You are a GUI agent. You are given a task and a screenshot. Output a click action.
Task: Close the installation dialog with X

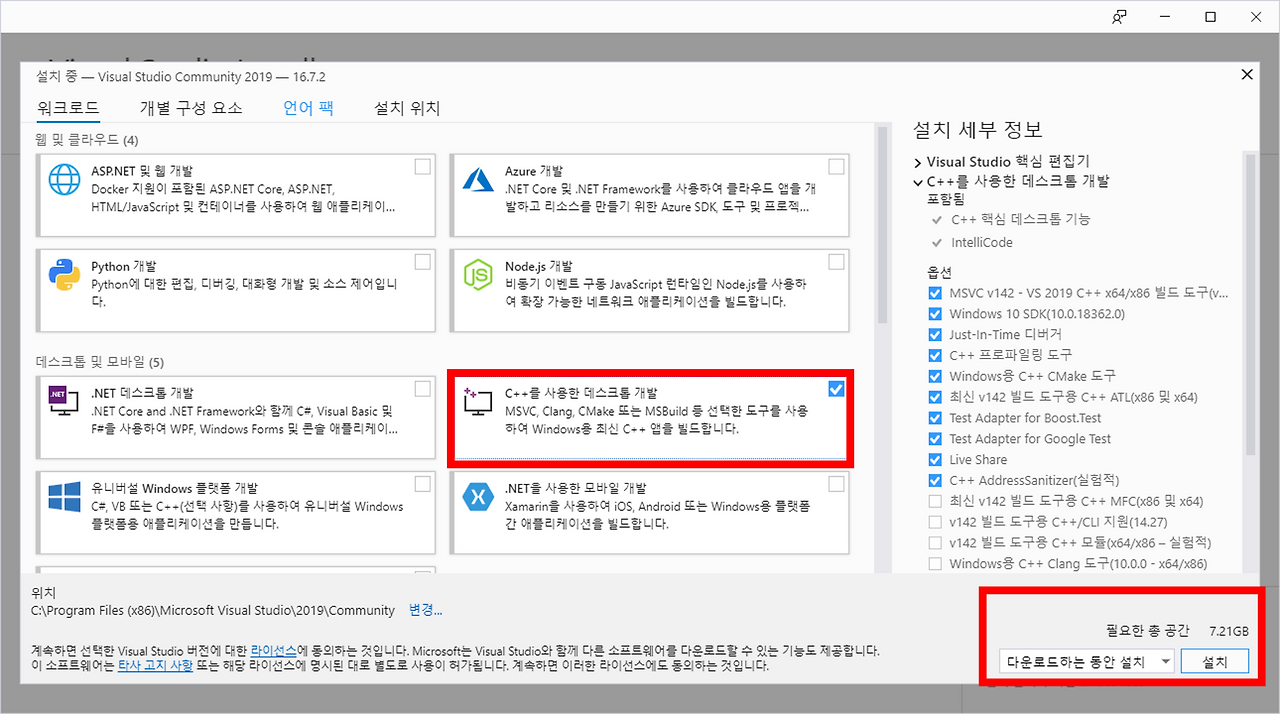[1246, 75]
